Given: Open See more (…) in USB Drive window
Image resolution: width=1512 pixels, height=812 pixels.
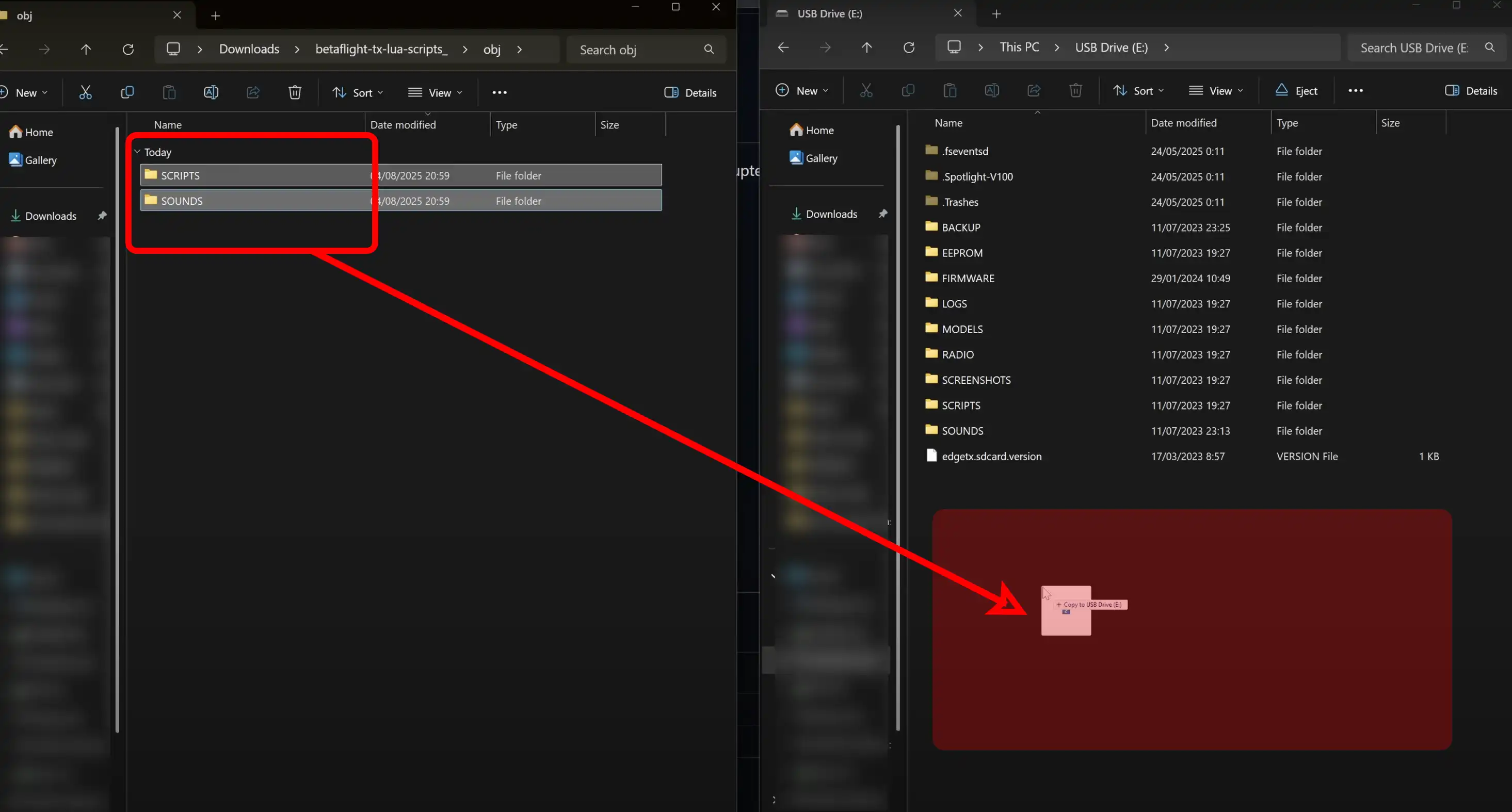Looking at the screenshot, I should pos(1355,90).
